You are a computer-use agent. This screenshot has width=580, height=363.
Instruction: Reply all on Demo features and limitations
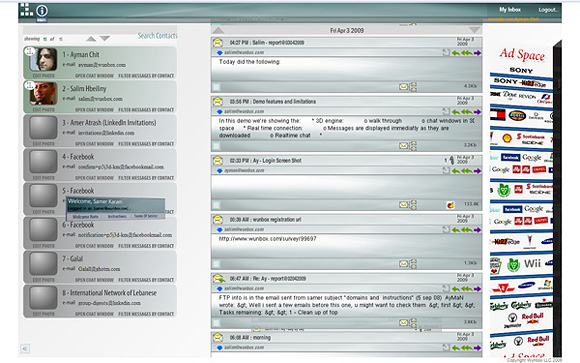coord(467,112)
